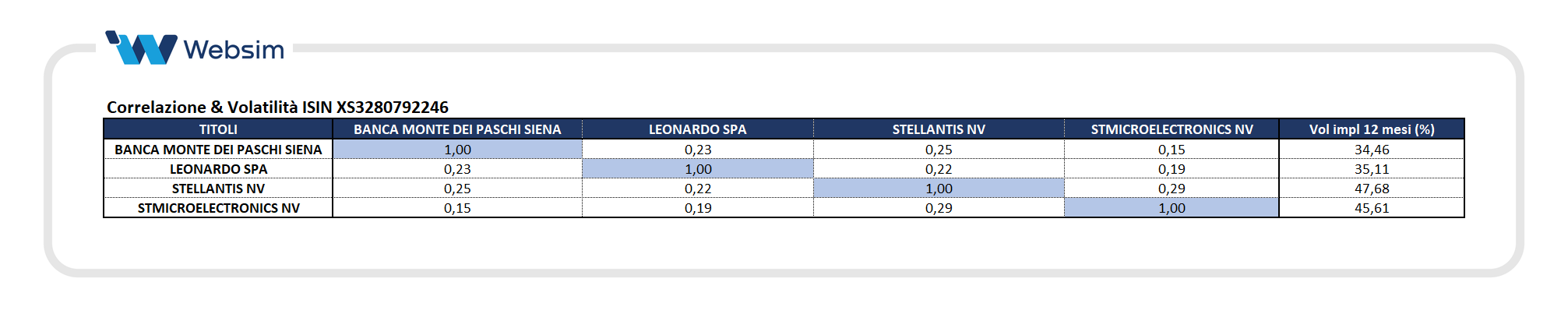The height and width of the screenshot is (321, 1568).
Task: Select the BANCA MONTE DEI PASCHI SIENA row label
Action: point(218,150)
